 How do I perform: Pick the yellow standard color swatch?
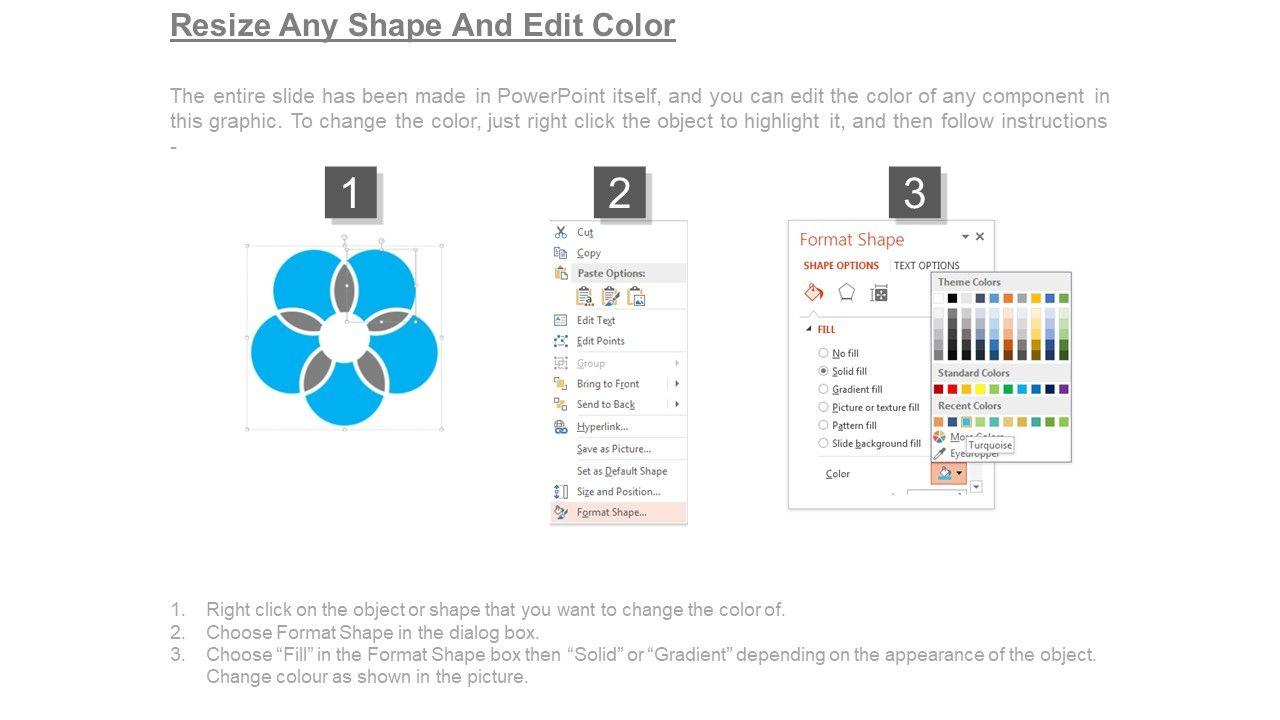coord(980,389)
